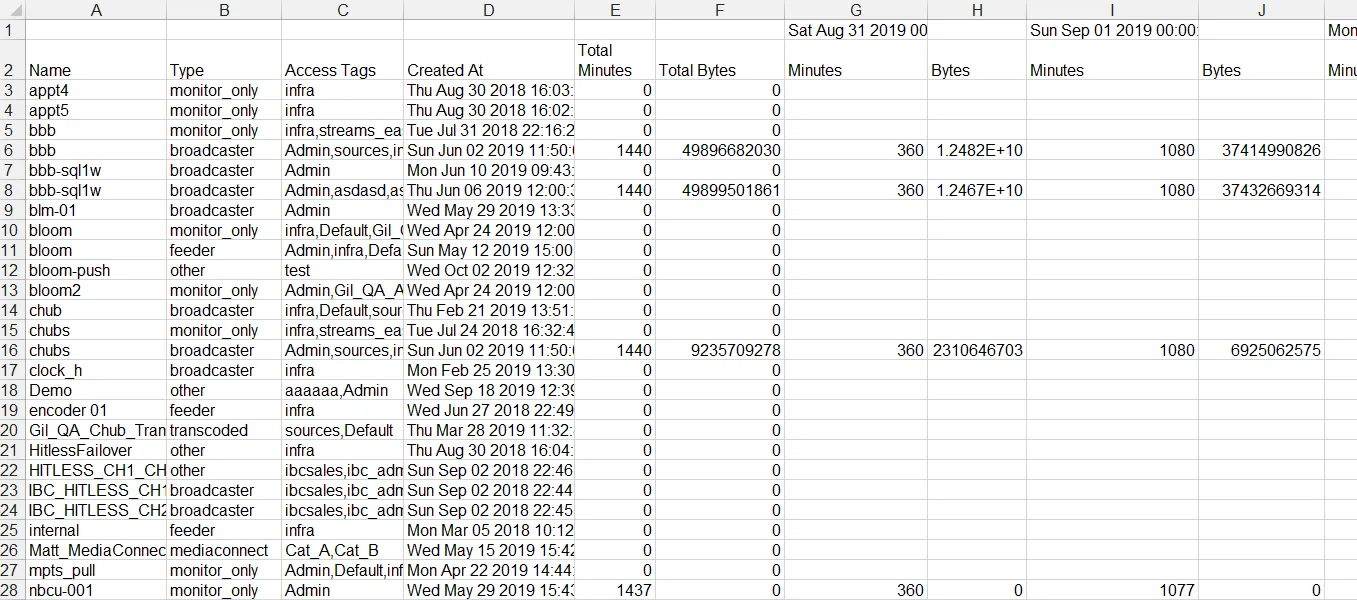The image size is (1357, 600).
Task: Click the 'Access Tags' header cell
Action: [342, 71]
